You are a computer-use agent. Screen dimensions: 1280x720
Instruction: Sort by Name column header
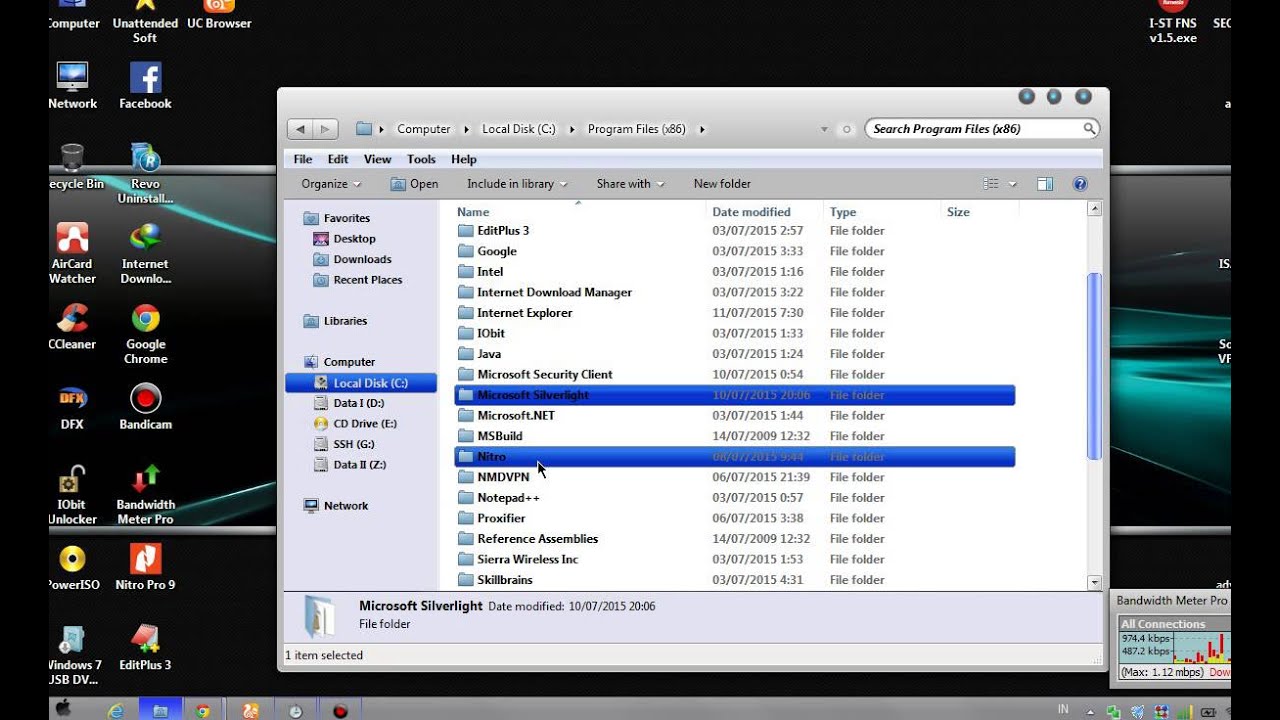tap(579, 212)
